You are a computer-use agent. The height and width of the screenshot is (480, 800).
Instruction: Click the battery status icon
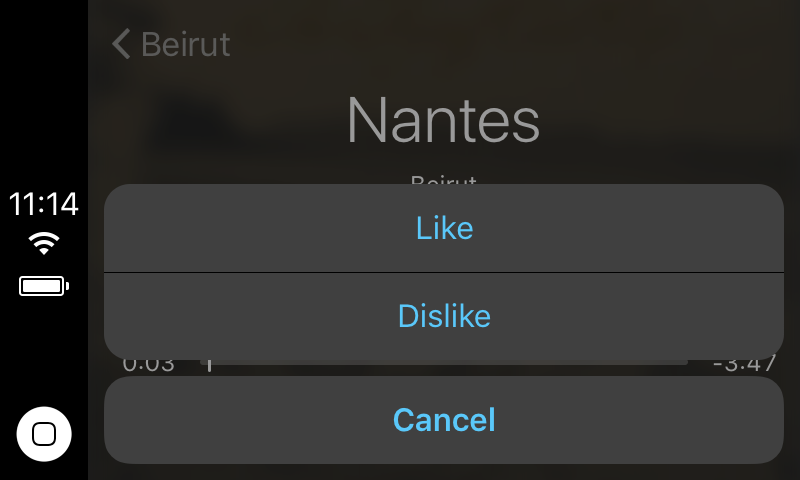pyautogui.click(x=43, y=287)
